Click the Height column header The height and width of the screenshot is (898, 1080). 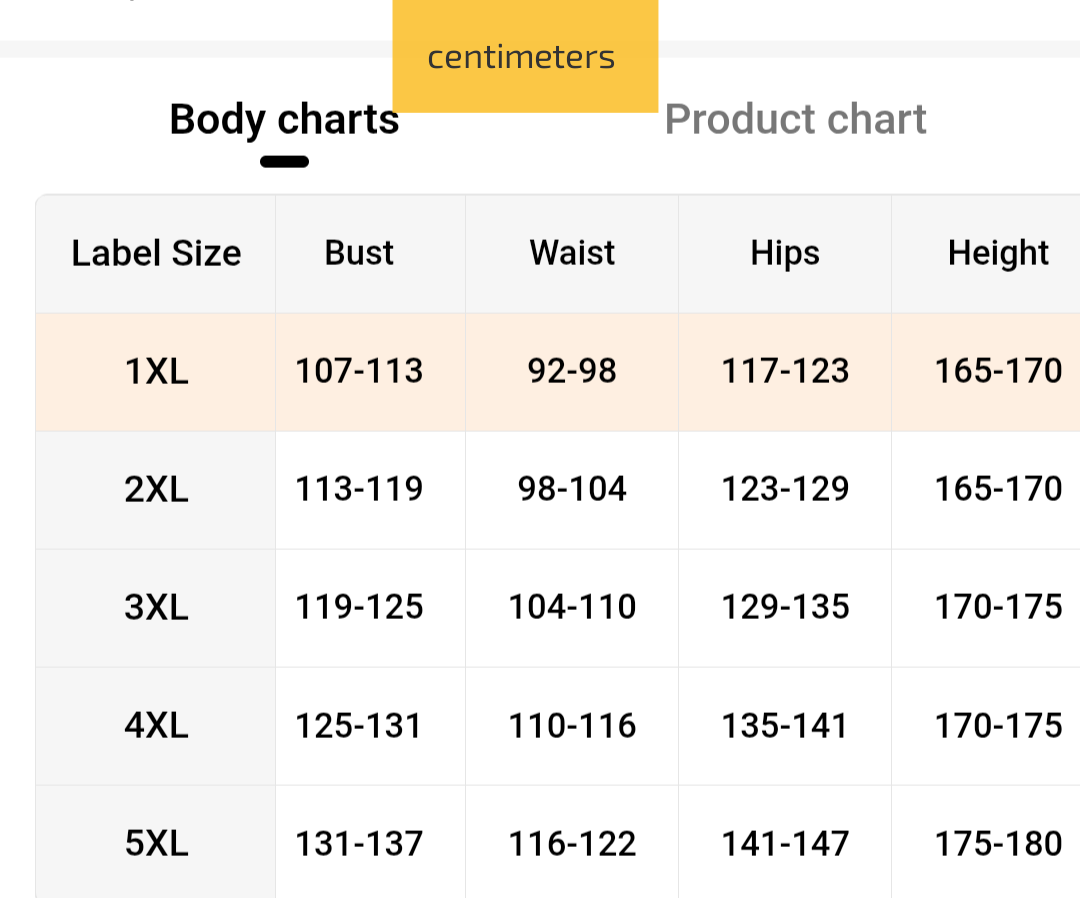[x=998, y=253]
